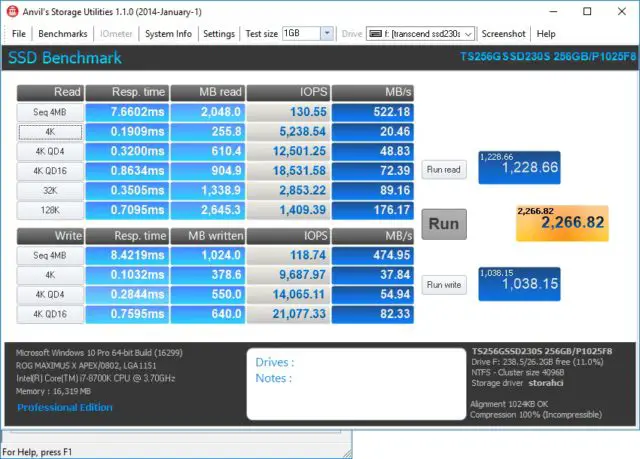This screenshot has width=640, height=459.
Task: Click the 7.6602ms response time
Action: coord(127,112)
